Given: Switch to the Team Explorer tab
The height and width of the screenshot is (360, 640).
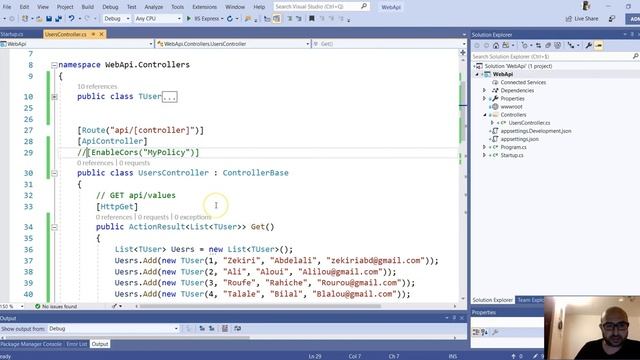Looking at the screenshot, I should tap(530, 300).
